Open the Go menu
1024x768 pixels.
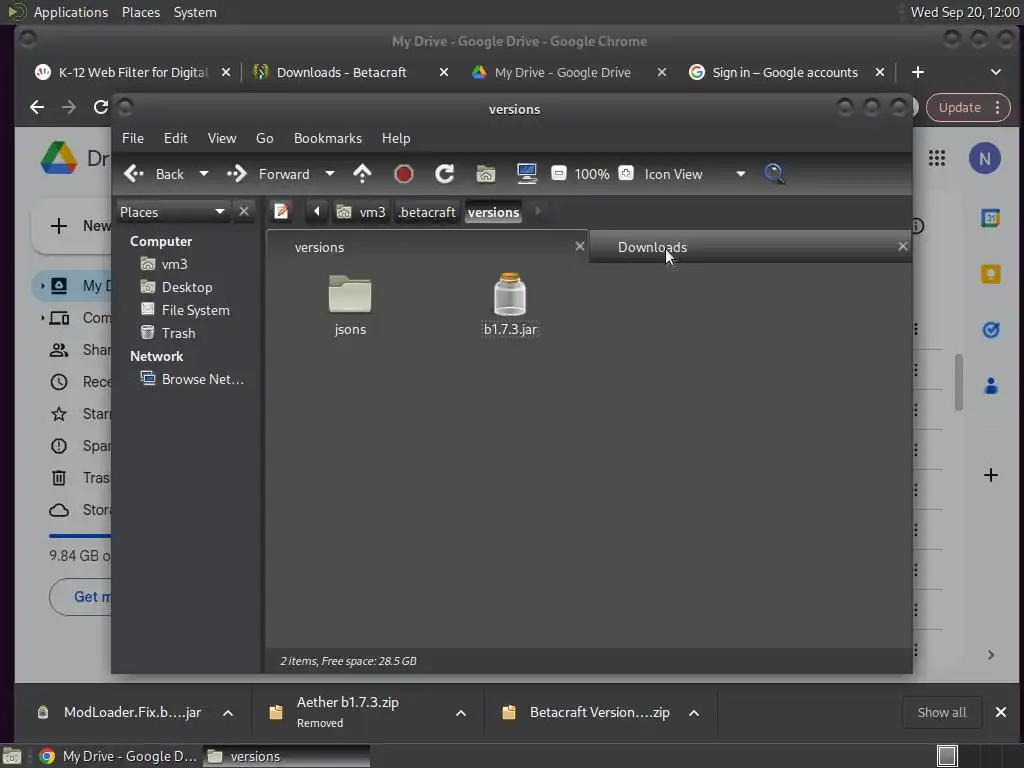click(264, 138)
